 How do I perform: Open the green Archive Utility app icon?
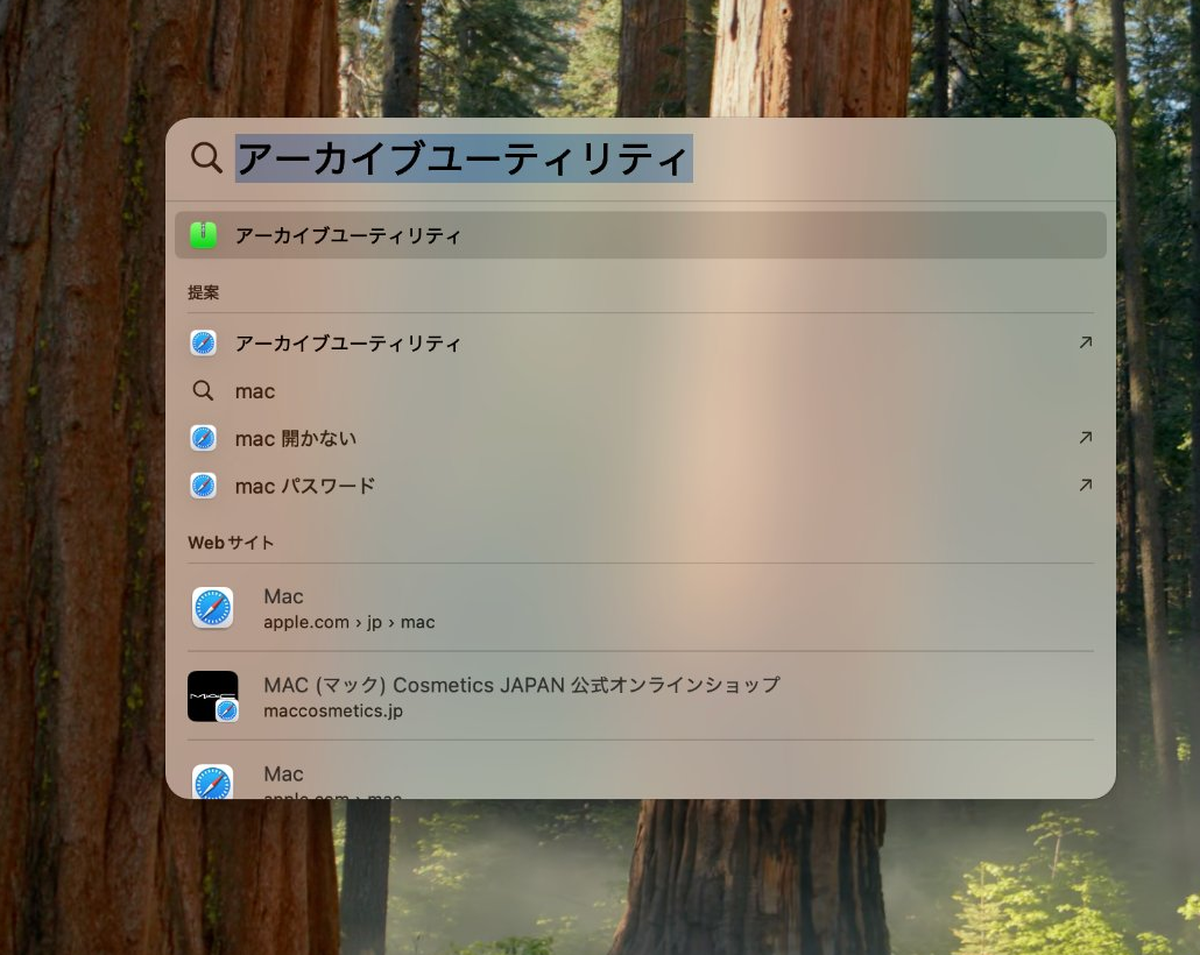pos(203,236)
